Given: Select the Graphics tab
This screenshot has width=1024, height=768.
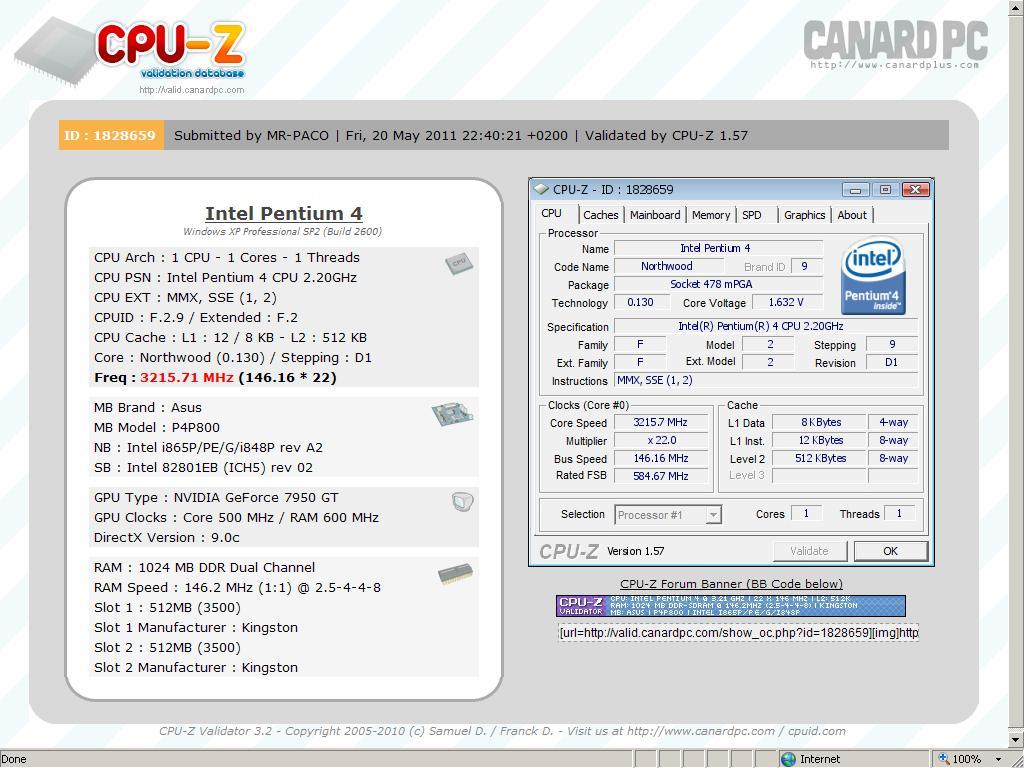Looking at the screenshot, I should tap(805, 215).
